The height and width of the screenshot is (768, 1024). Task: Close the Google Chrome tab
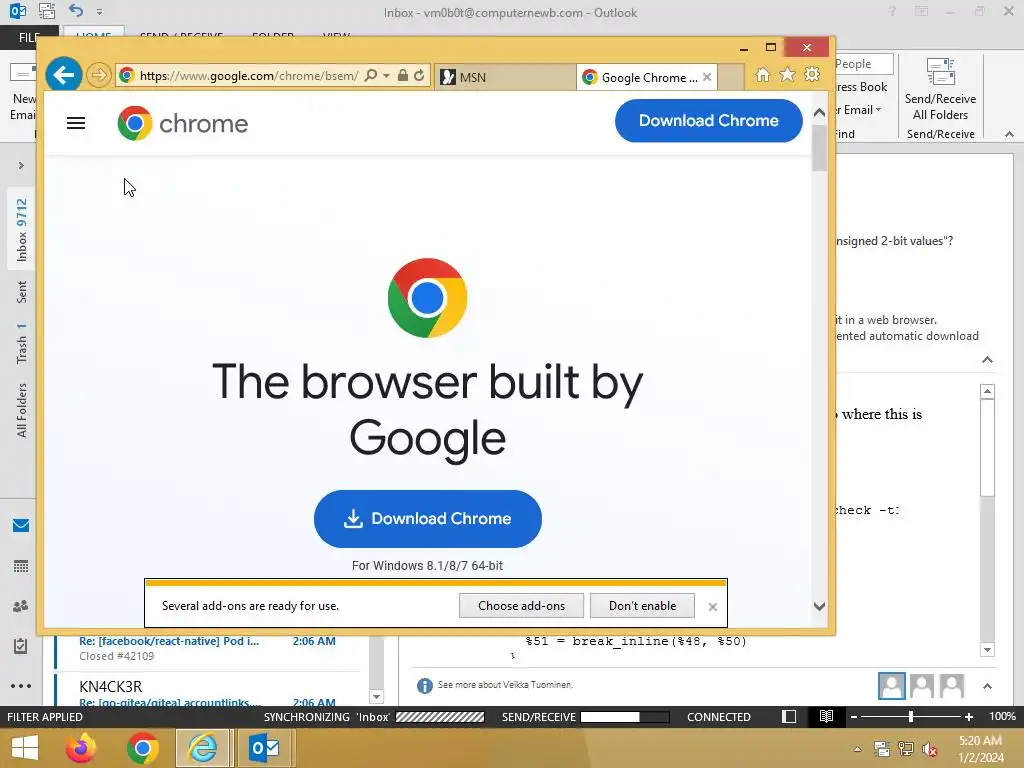click(x=707, y=77)
